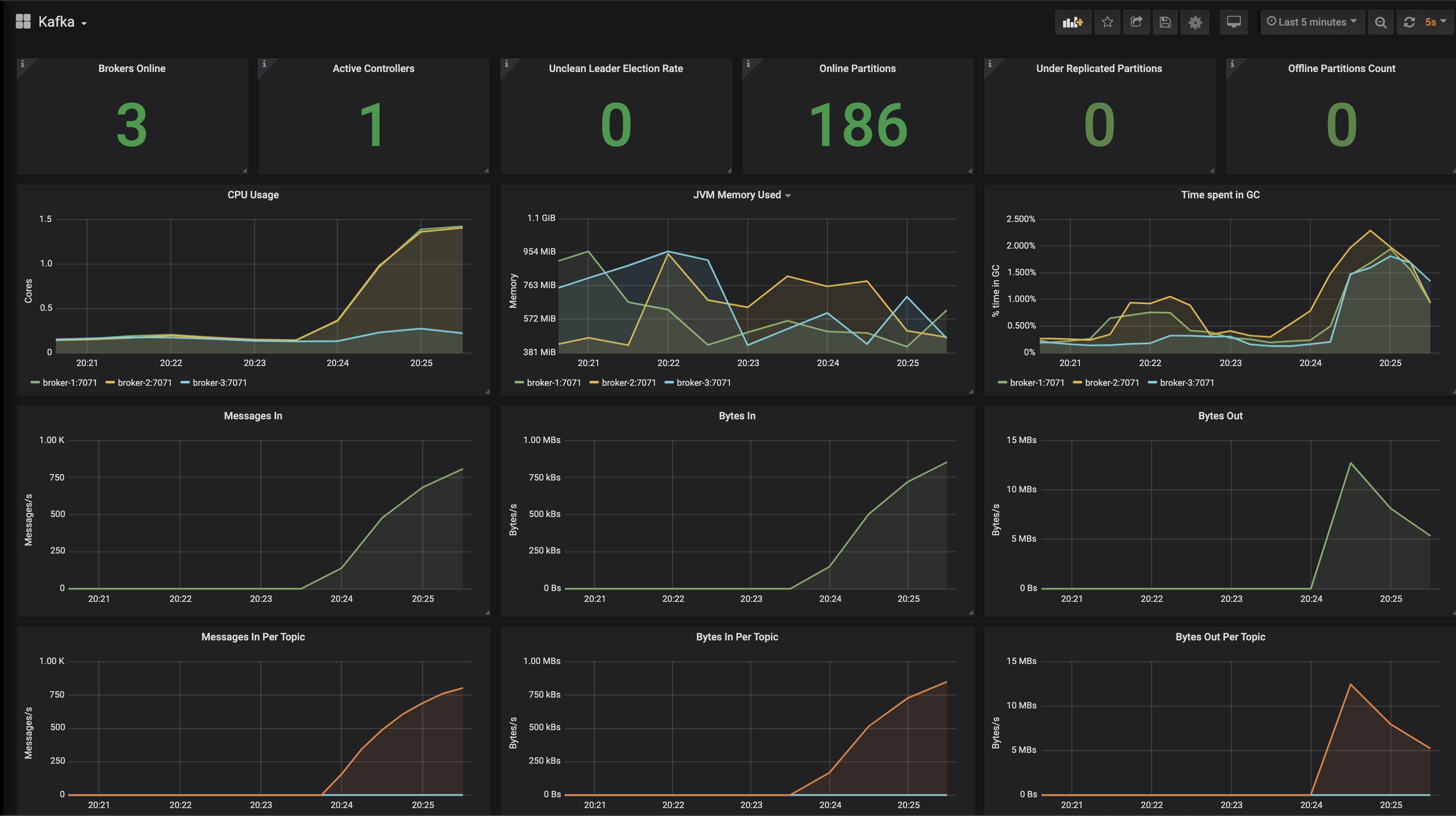Viewport: 1456px width, 816px height.
Task: Open Unclean Leader Election Rate title menu
Action: point(615,69)
